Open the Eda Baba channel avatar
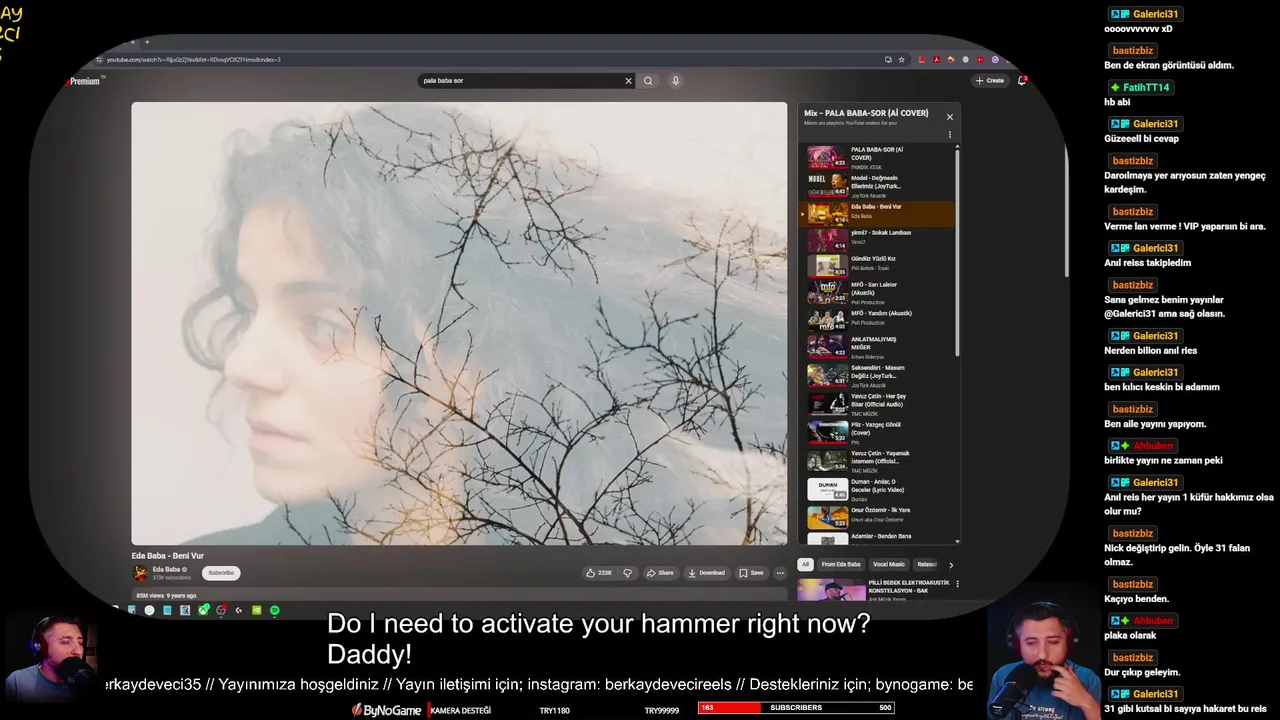 point(140,573)
